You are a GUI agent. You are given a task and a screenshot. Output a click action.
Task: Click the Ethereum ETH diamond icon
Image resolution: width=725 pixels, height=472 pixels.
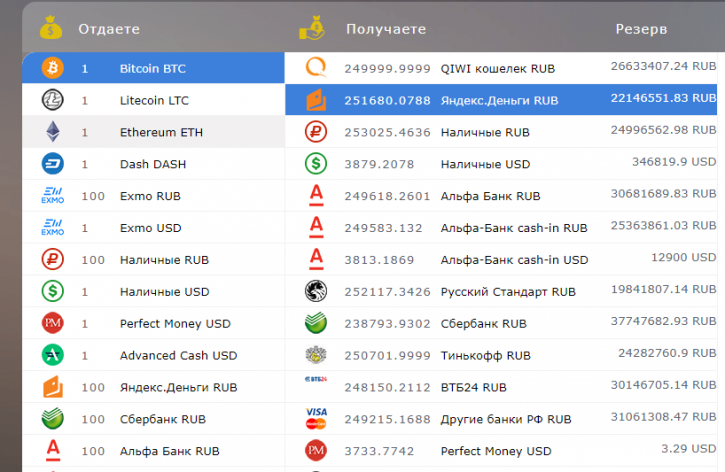pos(53,132)
